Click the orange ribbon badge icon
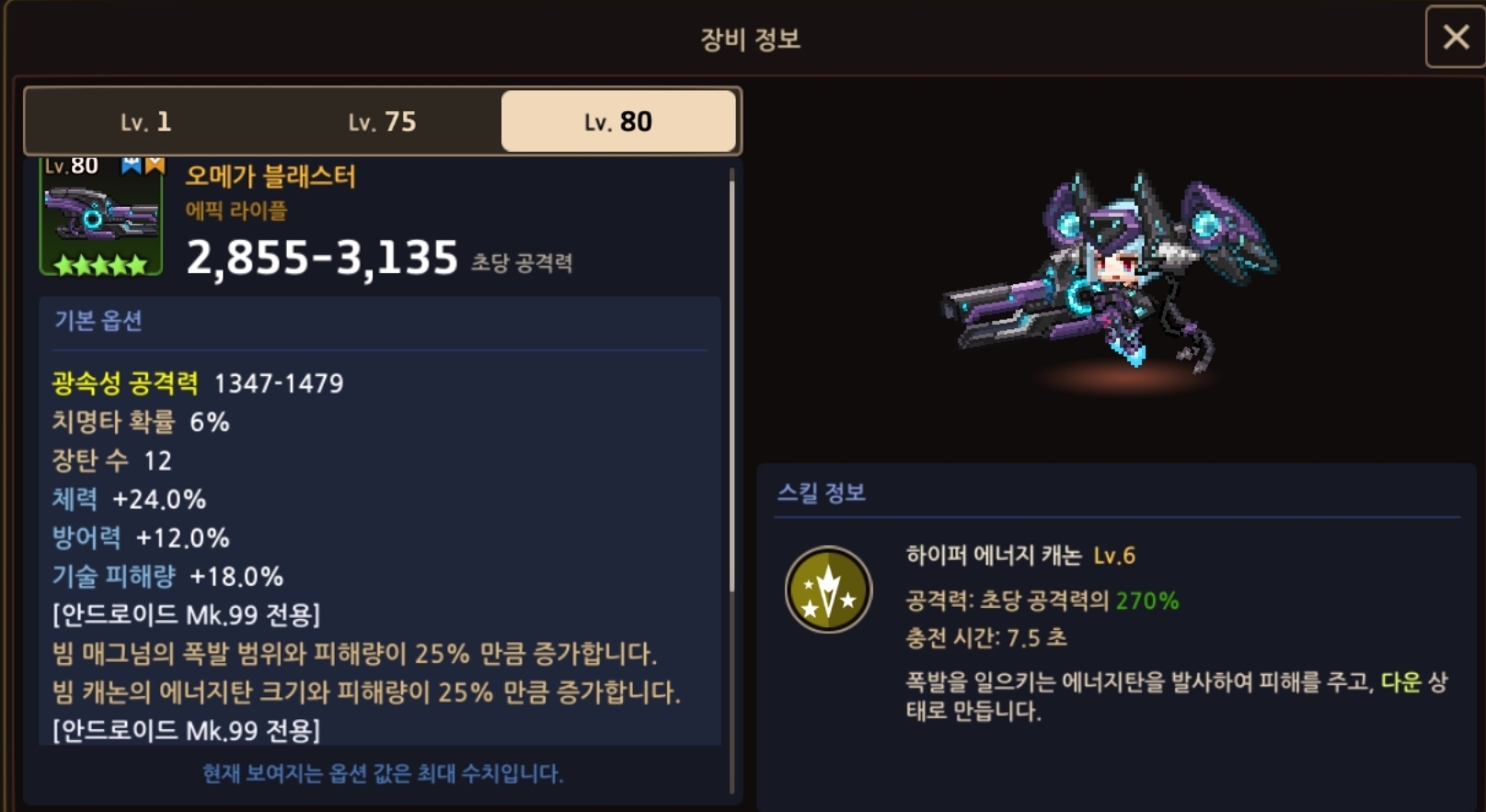The image size is (1486, 812). click(155, 165)
